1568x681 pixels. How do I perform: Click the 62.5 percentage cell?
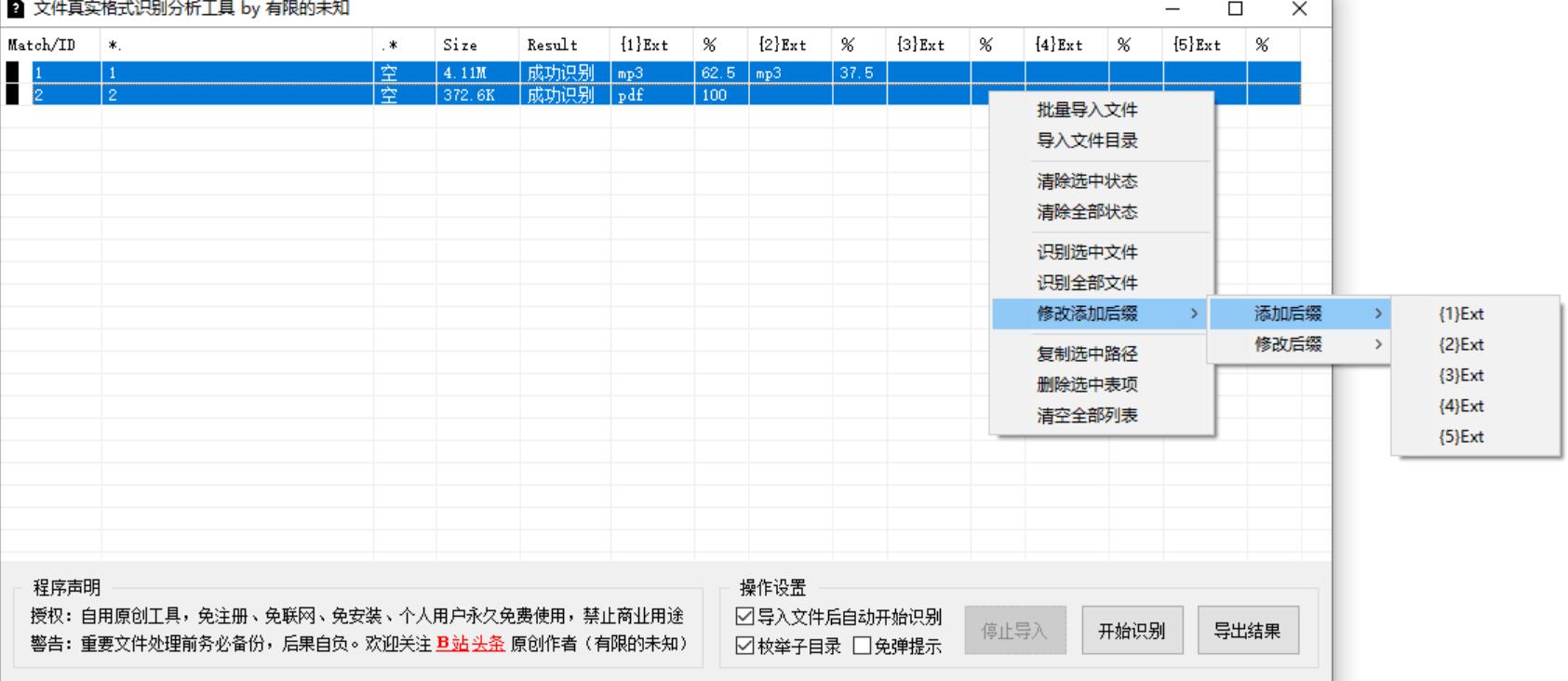(x=721, y=73)
